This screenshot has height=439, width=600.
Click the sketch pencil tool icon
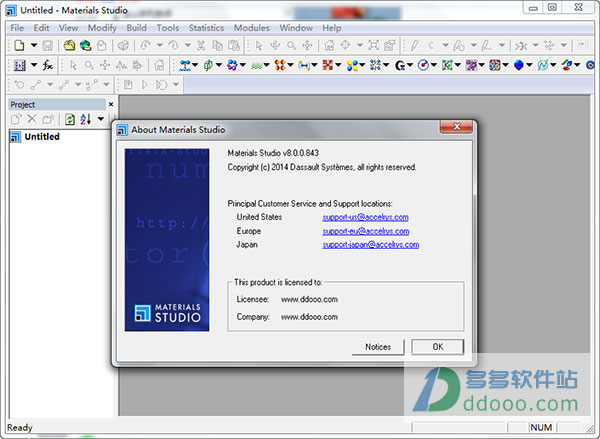pyautogui.click(x=414, y=46)
